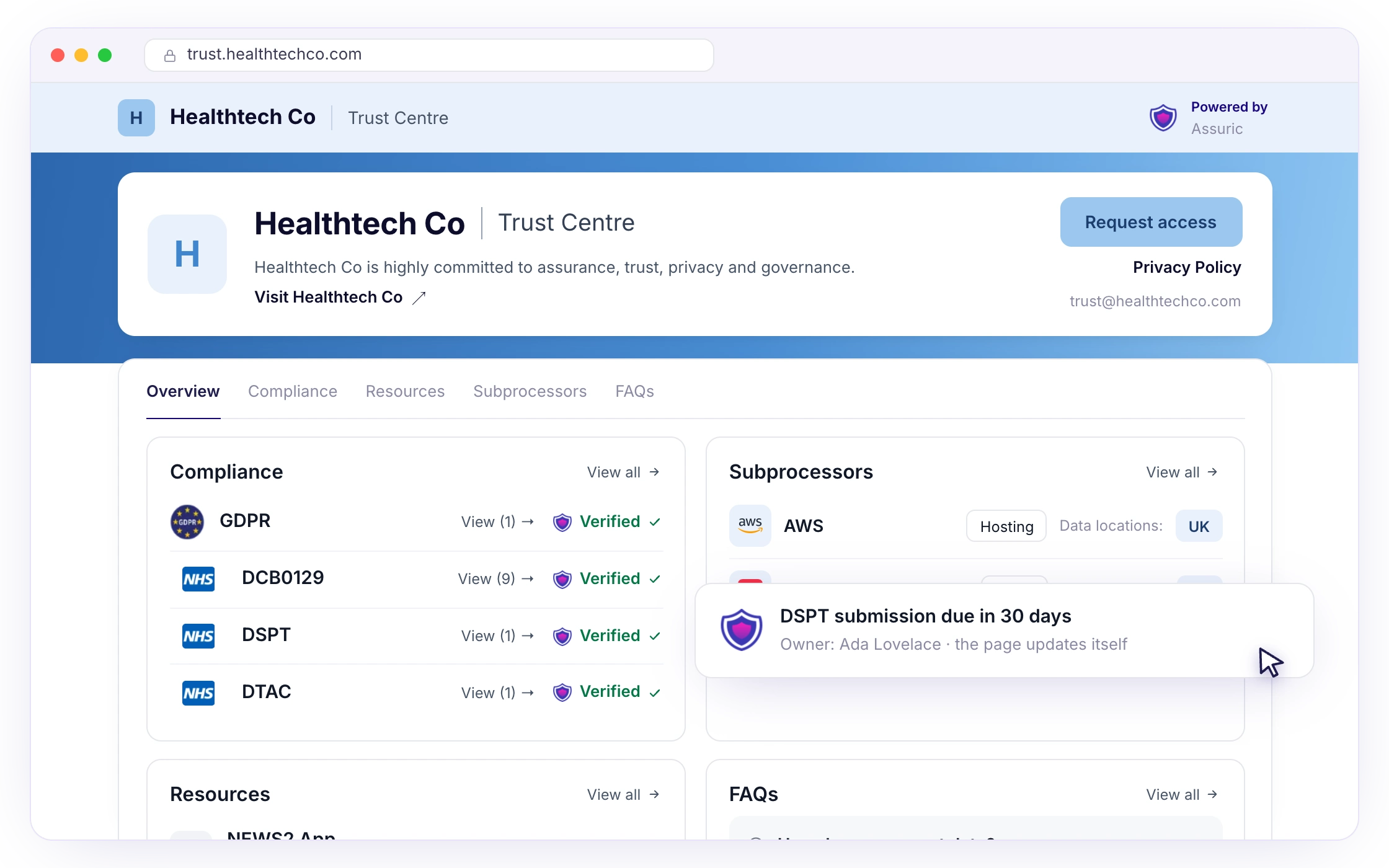The height and width of the screenshot is (868, 1389).
Task: Open the Privacy Policy link
Action: [1187, 267]
